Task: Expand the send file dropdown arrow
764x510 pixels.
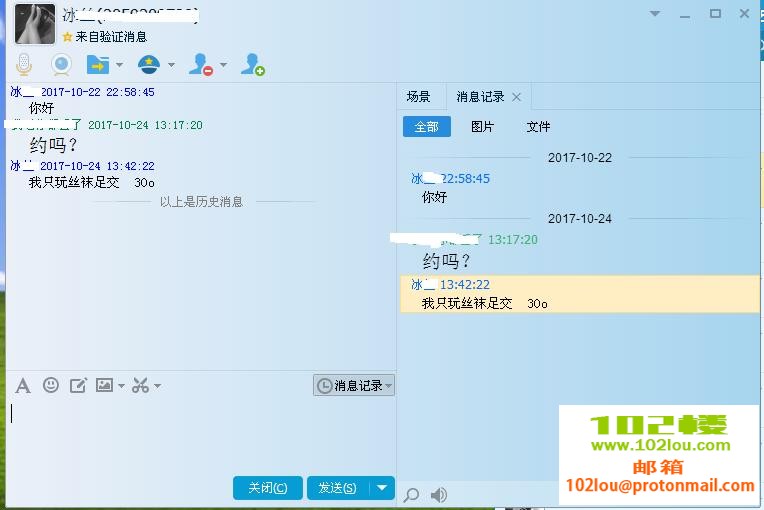Action: coord(119,65)
